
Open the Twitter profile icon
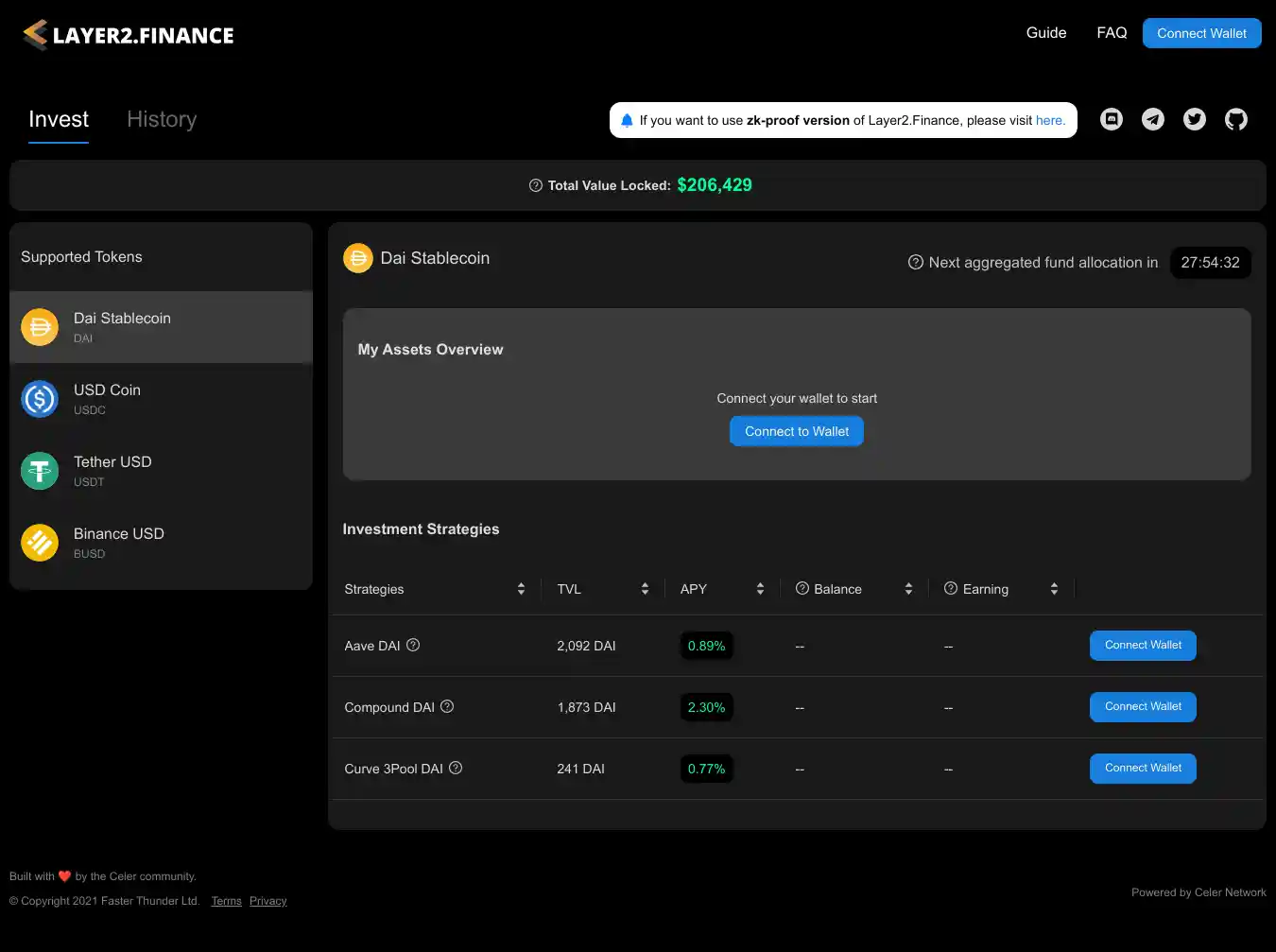(1195, 119)
